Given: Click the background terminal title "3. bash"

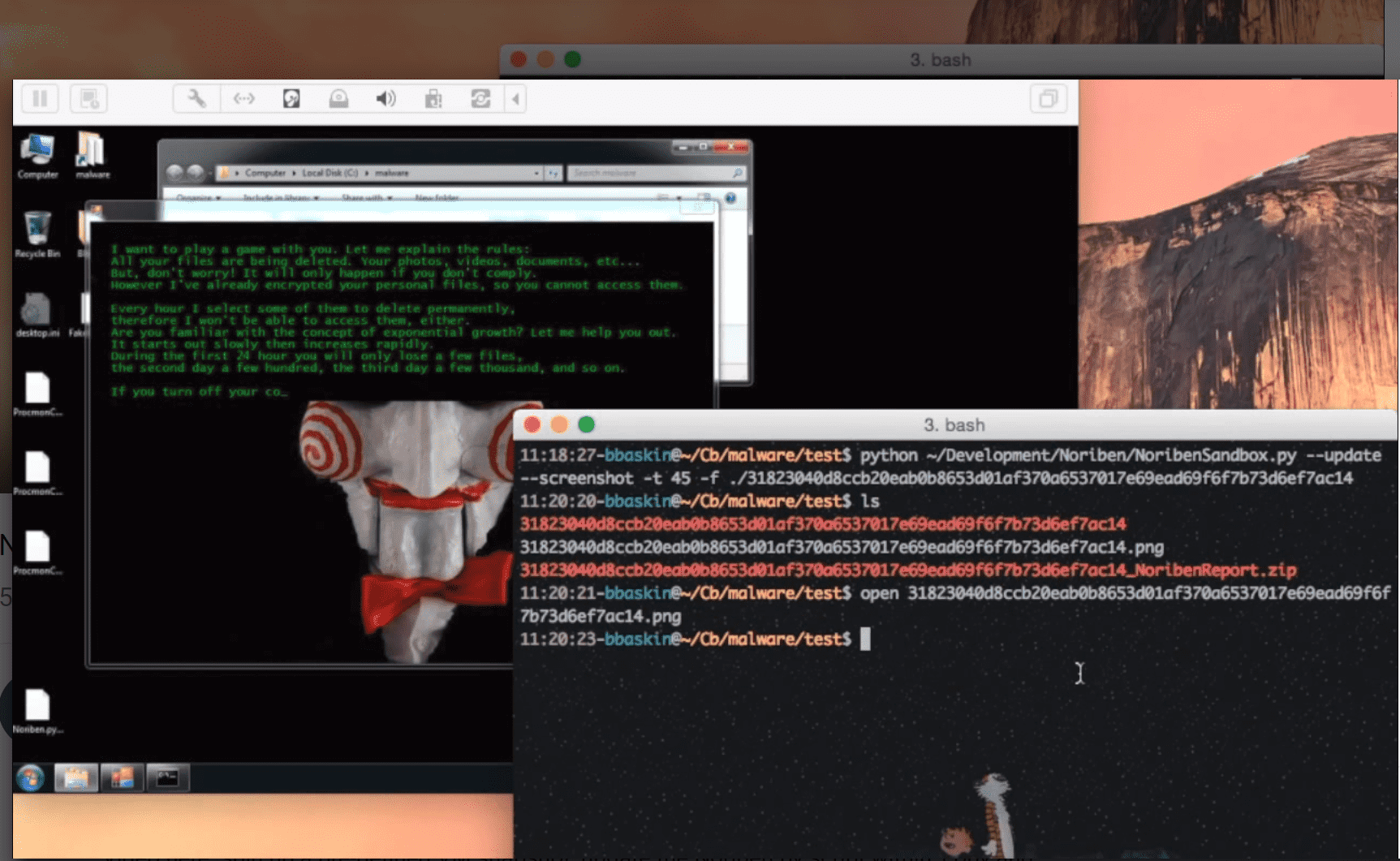Looking at the screenshot, I should tap(941, 60).
